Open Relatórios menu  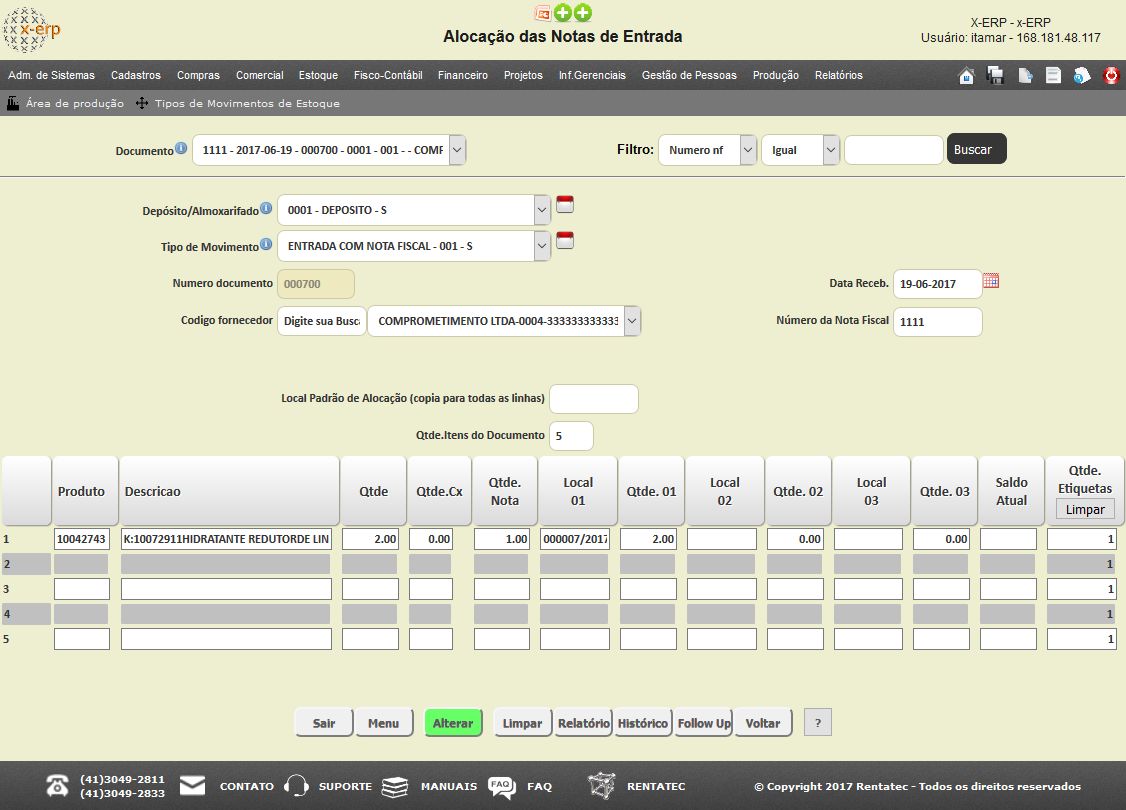[839, 75]
